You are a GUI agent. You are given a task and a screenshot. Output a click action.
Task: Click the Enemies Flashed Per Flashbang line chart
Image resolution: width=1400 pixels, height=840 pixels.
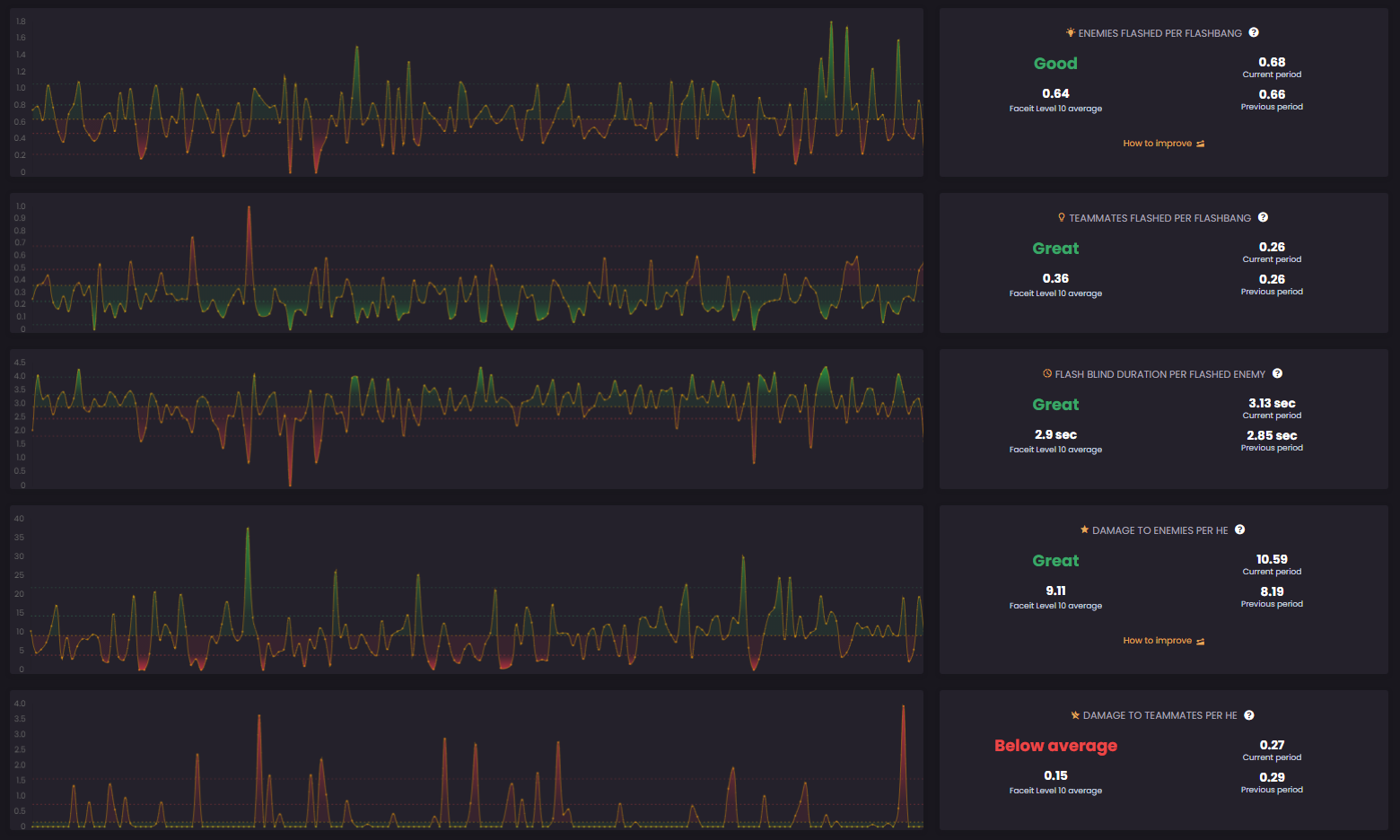tap(467, 92)
